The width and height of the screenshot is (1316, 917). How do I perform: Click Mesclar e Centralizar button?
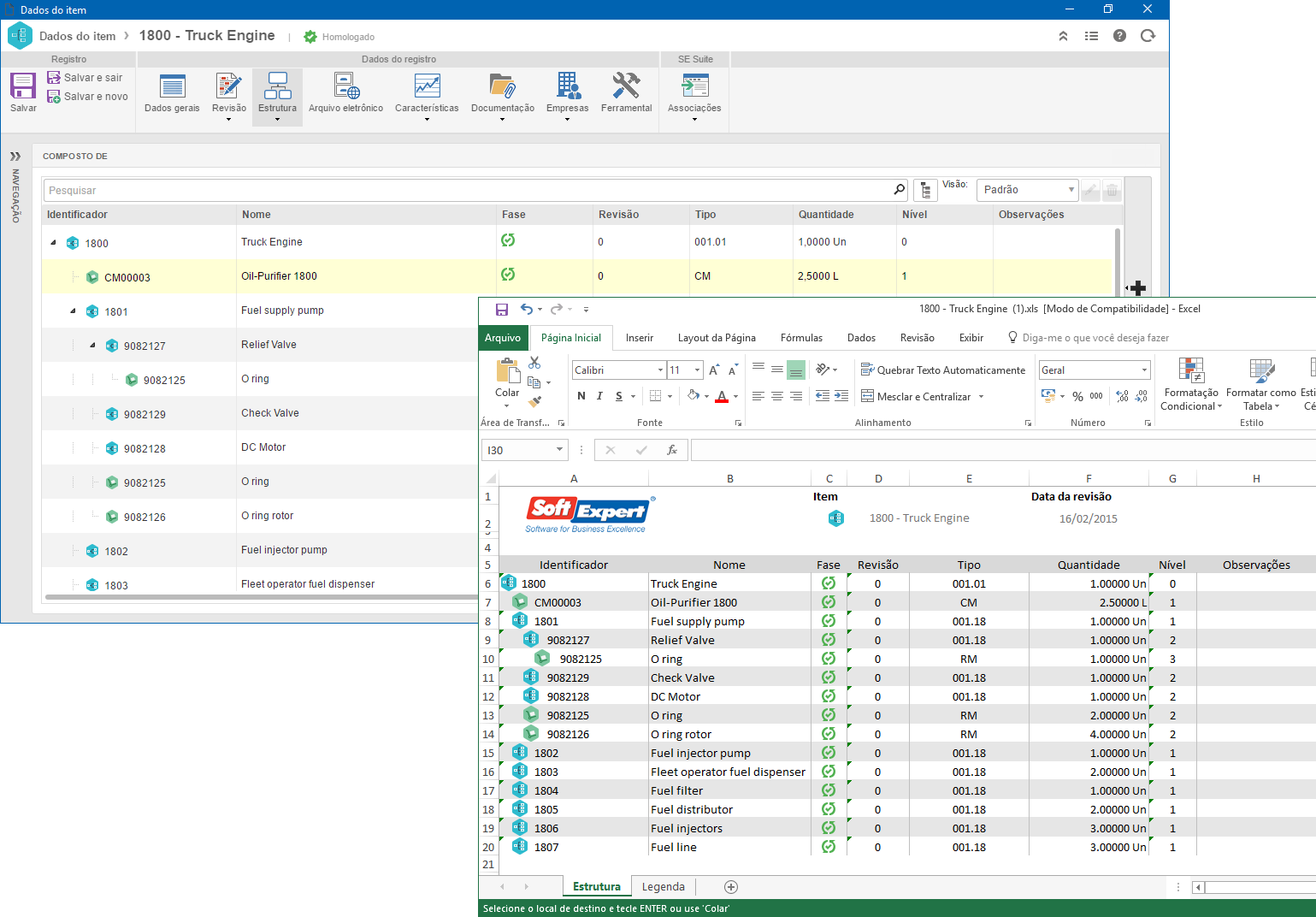[x=923, y=397]
